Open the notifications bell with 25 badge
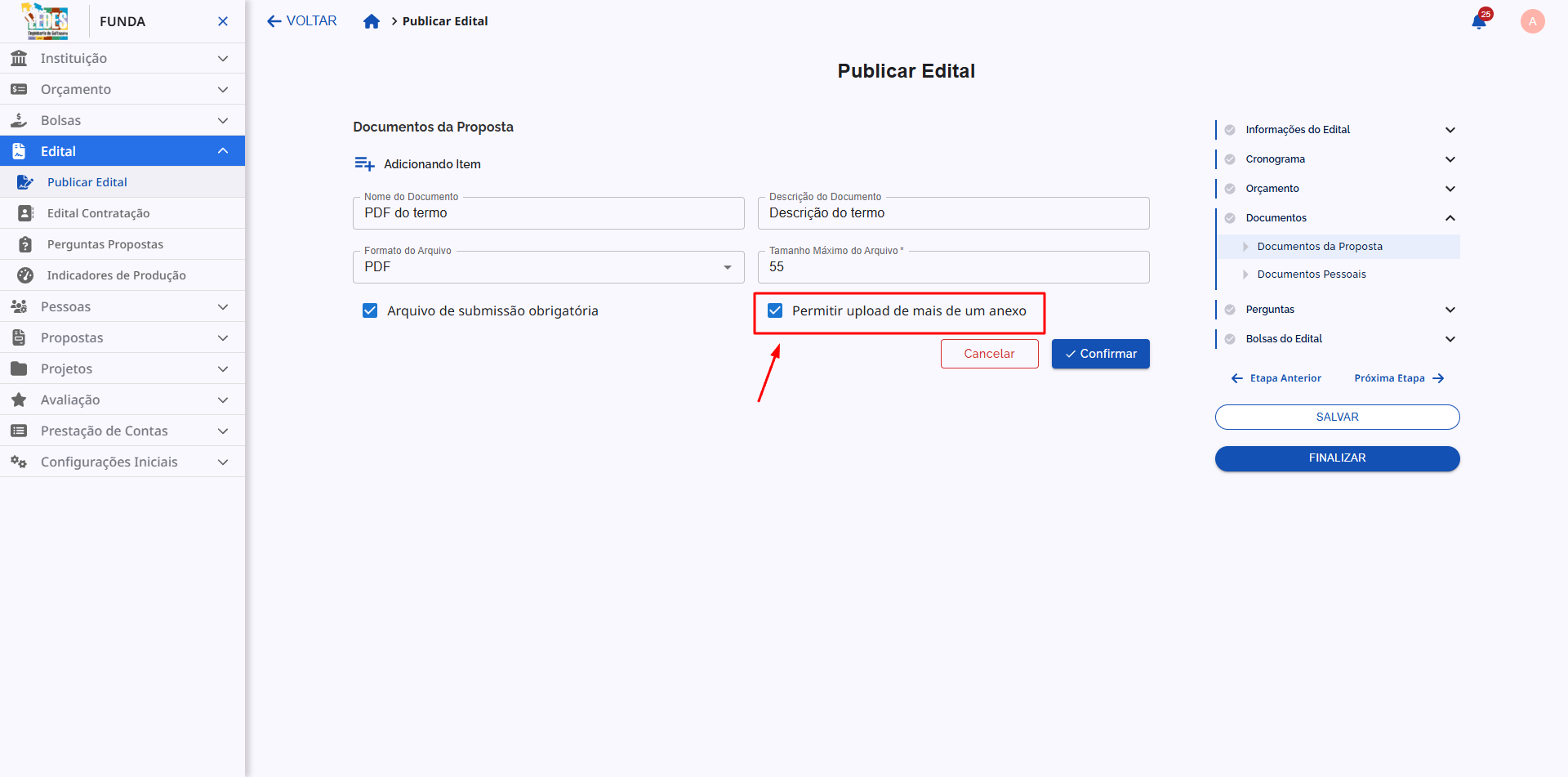The height and width of the screenshot is (777, 1568). pyautogui.click(x=1478, y=22)
